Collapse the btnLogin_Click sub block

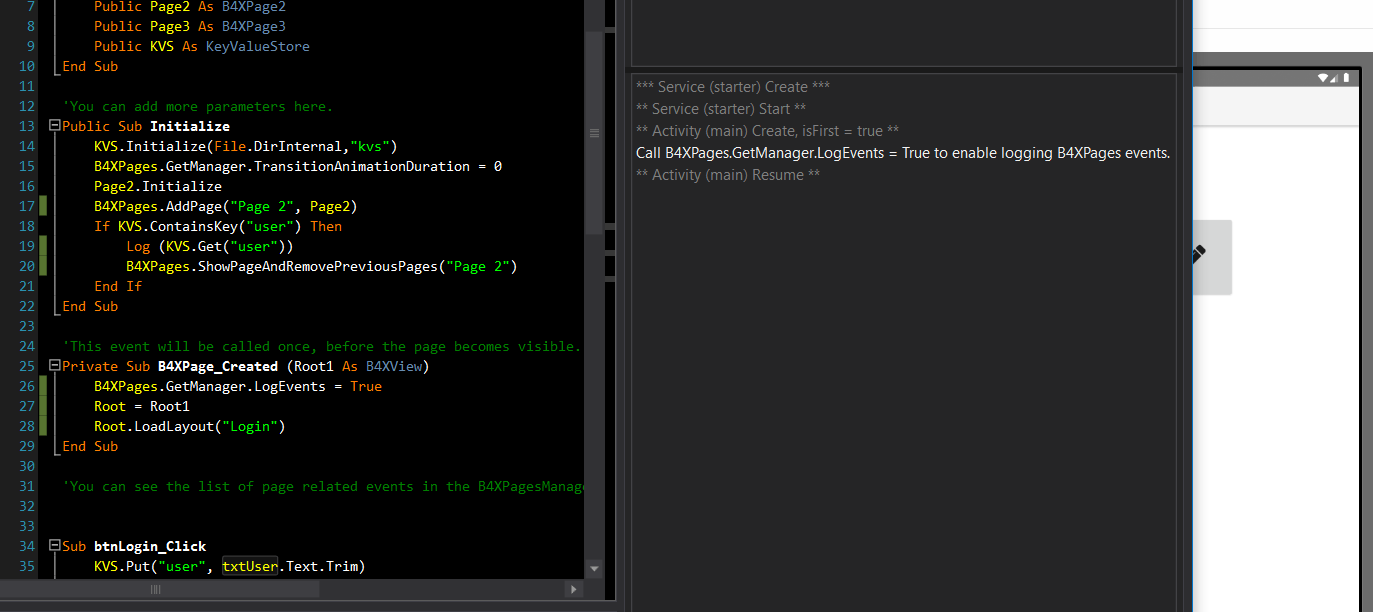(x=54, y=546)
